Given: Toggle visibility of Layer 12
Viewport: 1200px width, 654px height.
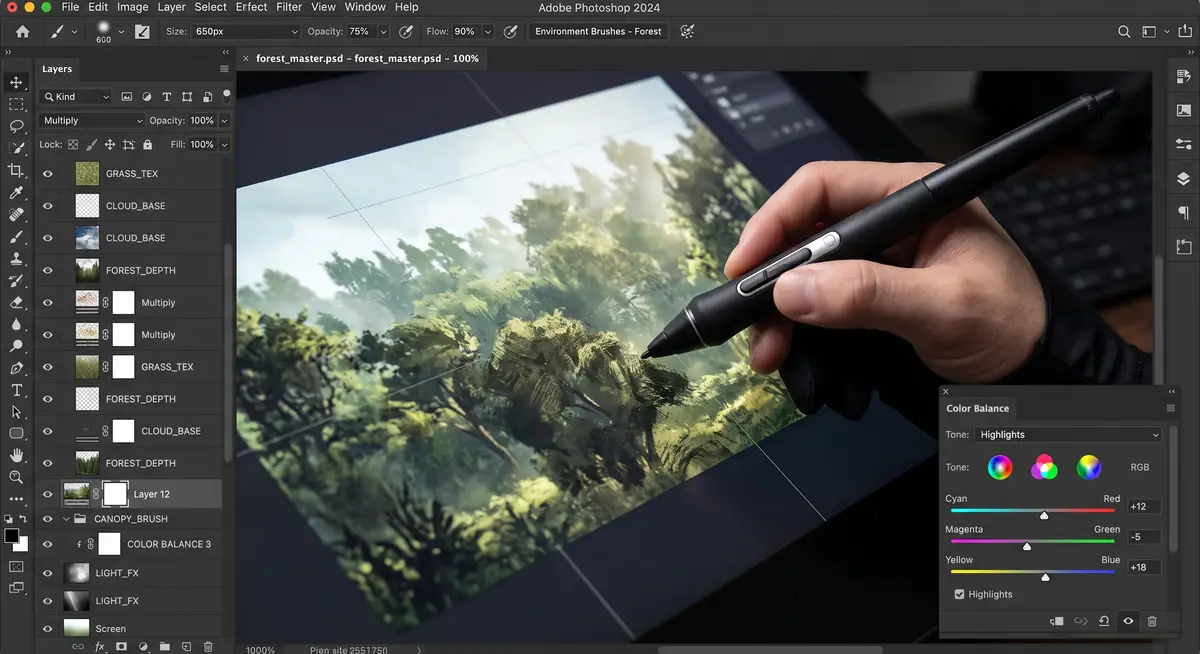Looking at the screenshot, I should (47, 494).
